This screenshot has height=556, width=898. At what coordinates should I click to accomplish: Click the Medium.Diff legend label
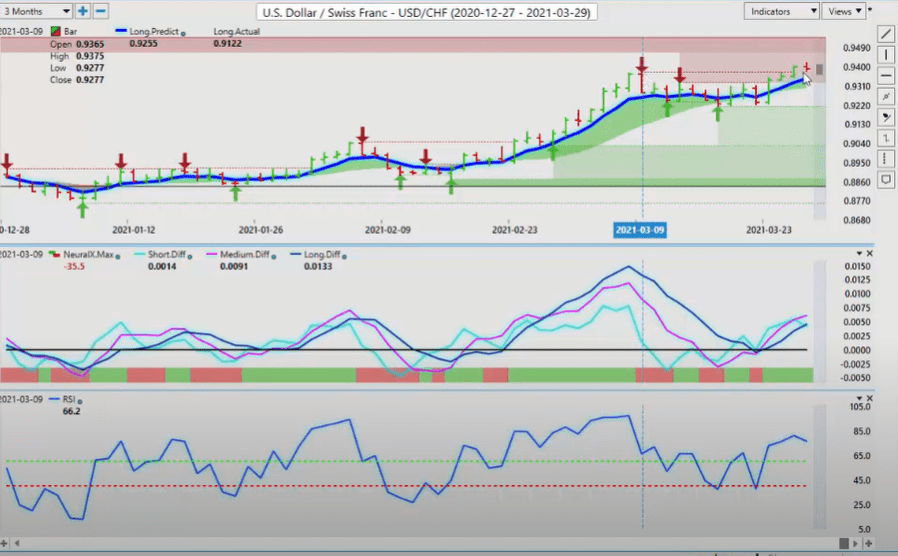245,254
